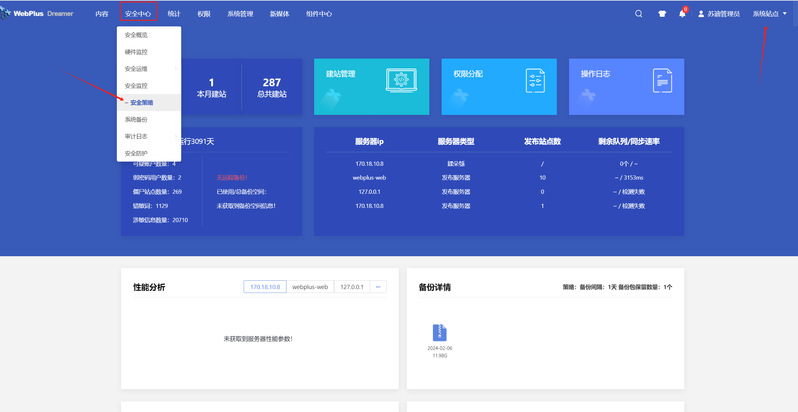Click the 287 总共建站 statistic
Screen dimensions: 798x412
[x=272, y=87]
